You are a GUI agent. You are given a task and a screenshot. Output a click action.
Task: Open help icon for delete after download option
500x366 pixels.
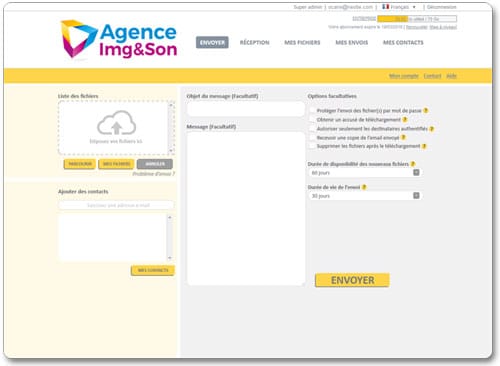click(424, 146)
